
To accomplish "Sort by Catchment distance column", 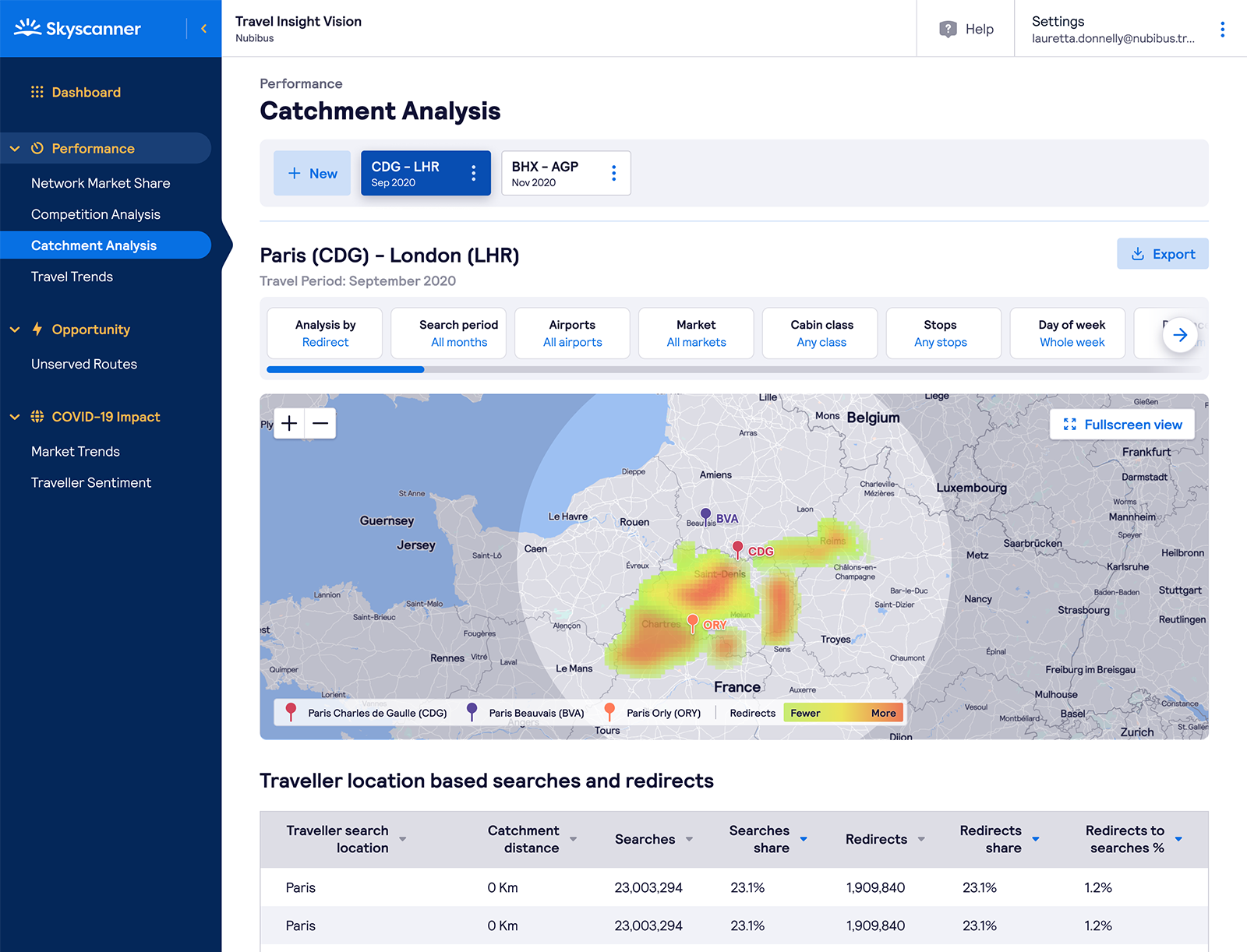I will 573,839.
